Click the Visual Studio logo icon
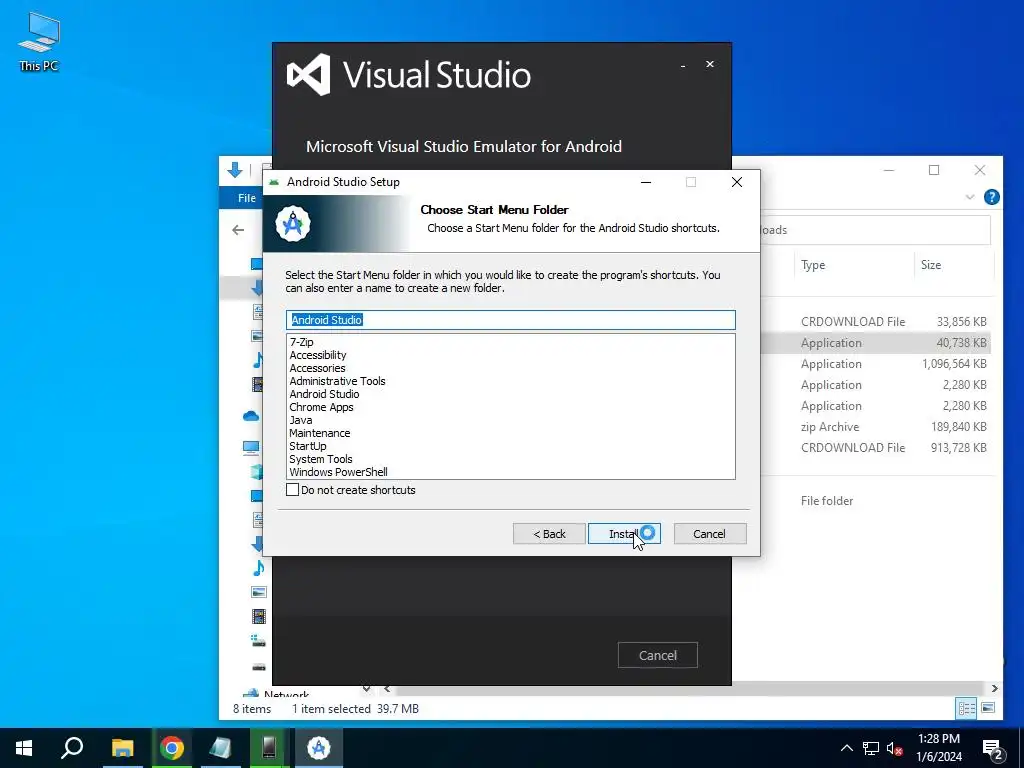Image resolution: width=1024 pixels, height=768 pixels. pyautogui.click(x=308, y=74)
